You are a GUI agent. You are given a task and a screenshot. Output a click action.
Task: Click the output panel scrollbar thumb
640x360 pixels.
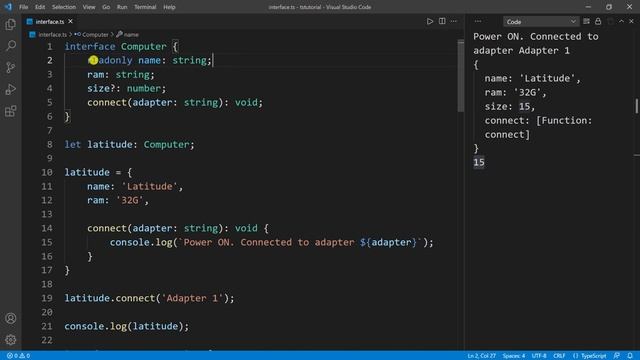[636, 106]
